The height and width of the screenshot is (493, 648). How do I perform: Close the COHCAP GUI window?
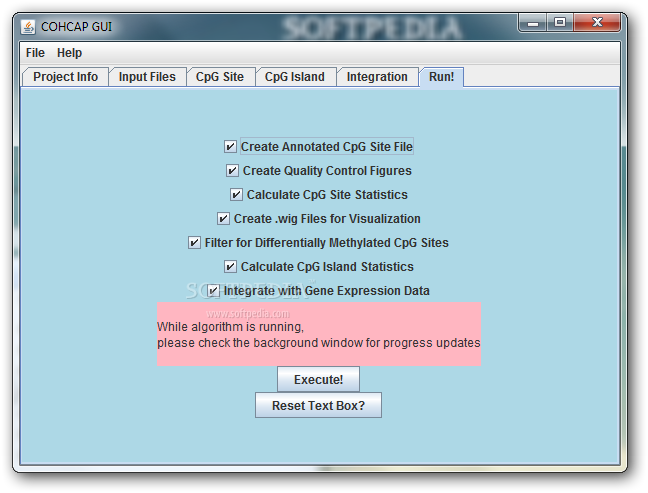pos(597,23)
